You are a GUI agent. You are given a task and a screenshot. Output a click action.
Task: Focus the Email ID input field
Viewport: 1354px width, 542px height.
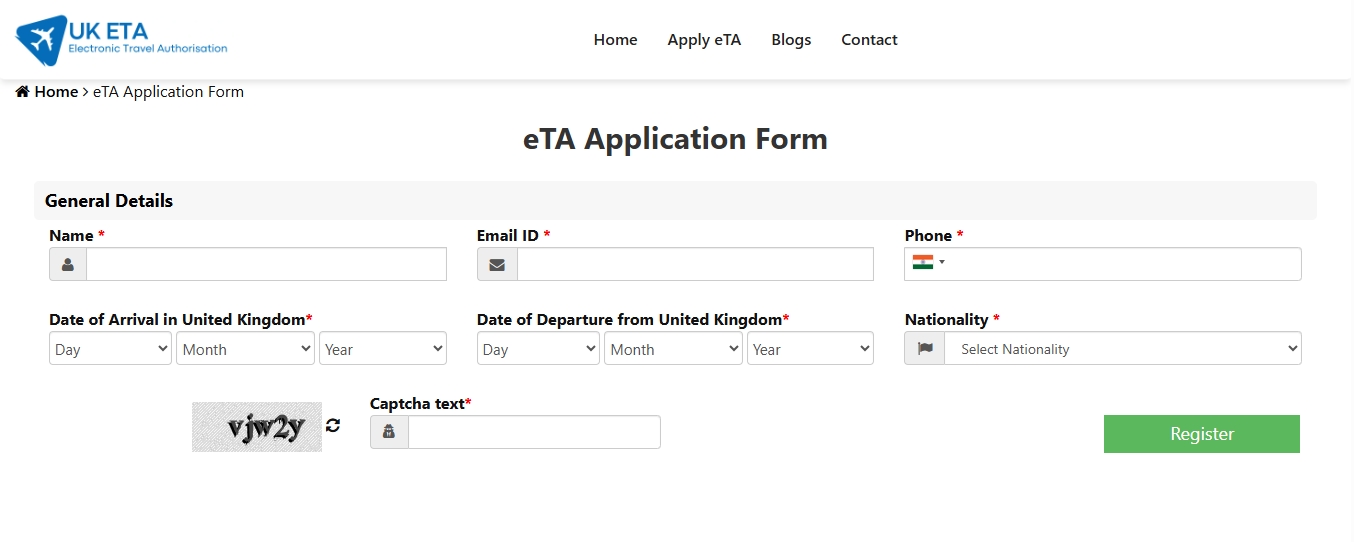695,265
